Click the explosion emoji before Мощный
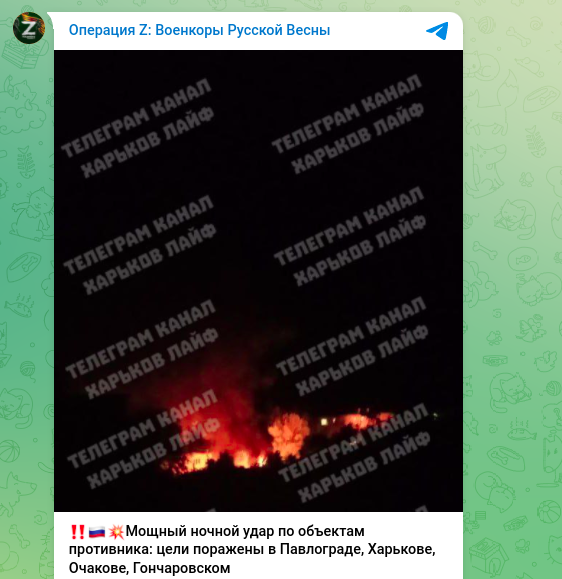 (x=116, y=532)
